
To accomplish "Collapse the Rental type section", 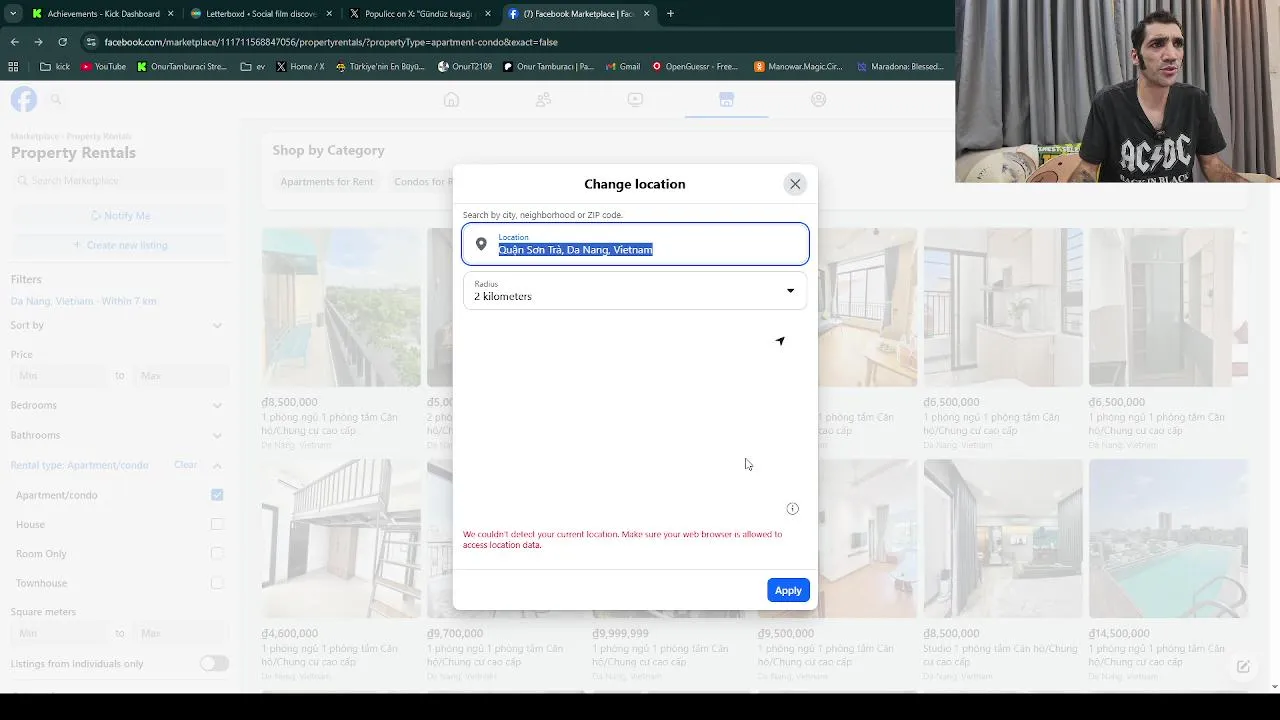I will pyautogui.click(x=217, y=465).
